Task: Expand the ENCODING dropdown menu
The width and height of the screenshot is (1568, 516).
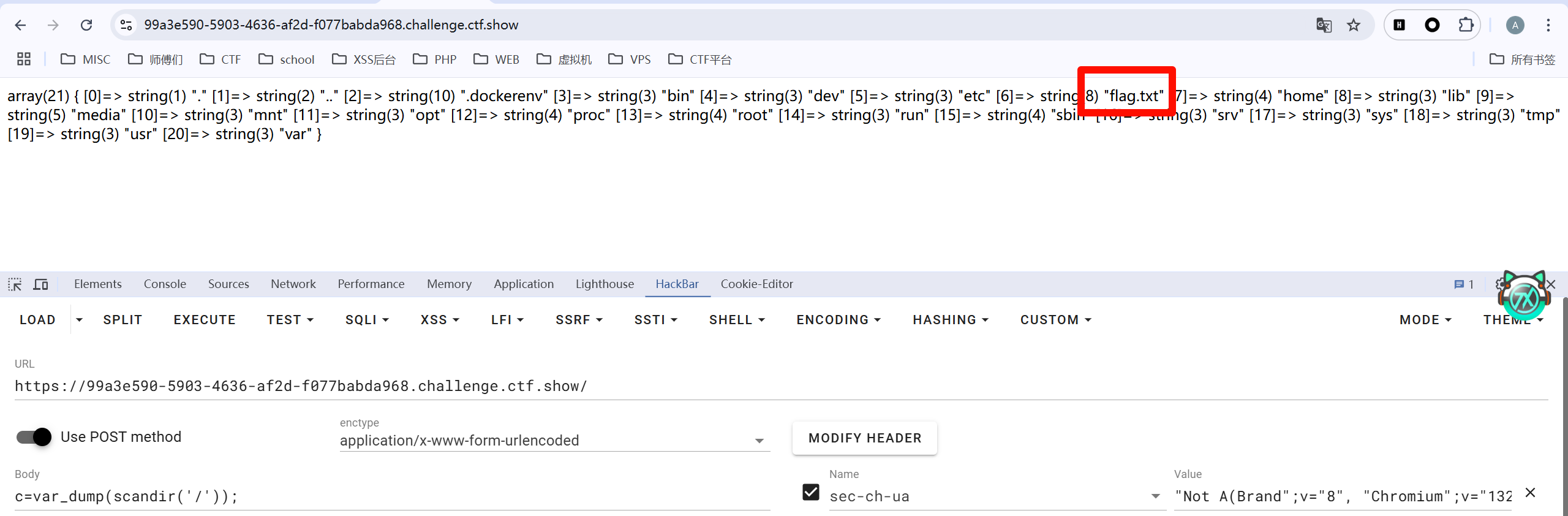Action: click(838, 320)
